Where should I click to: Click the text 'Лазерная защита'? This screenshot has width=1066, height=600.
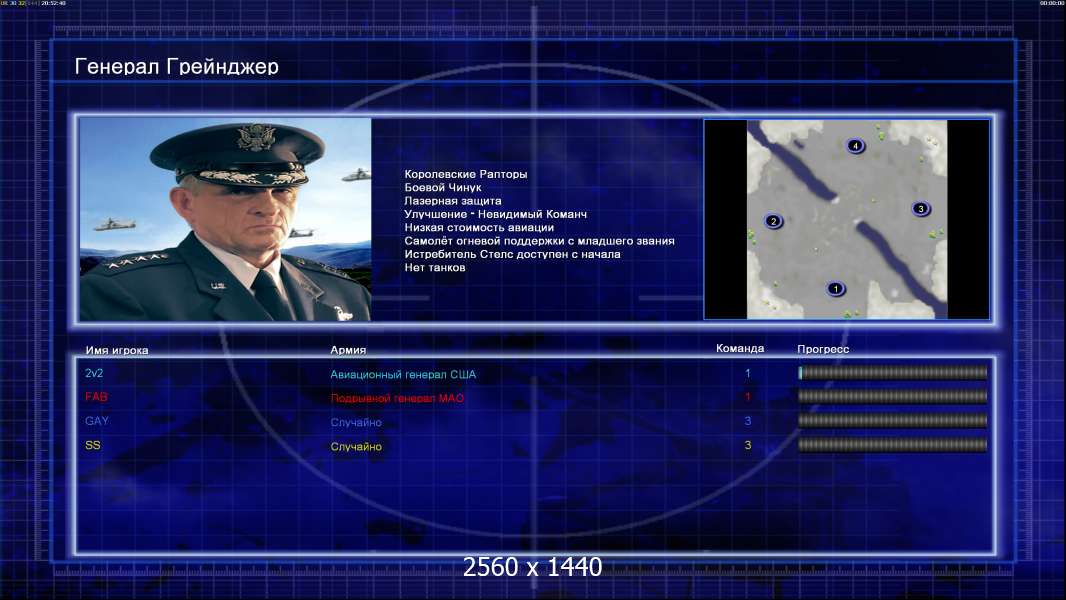tap(453, 201)
